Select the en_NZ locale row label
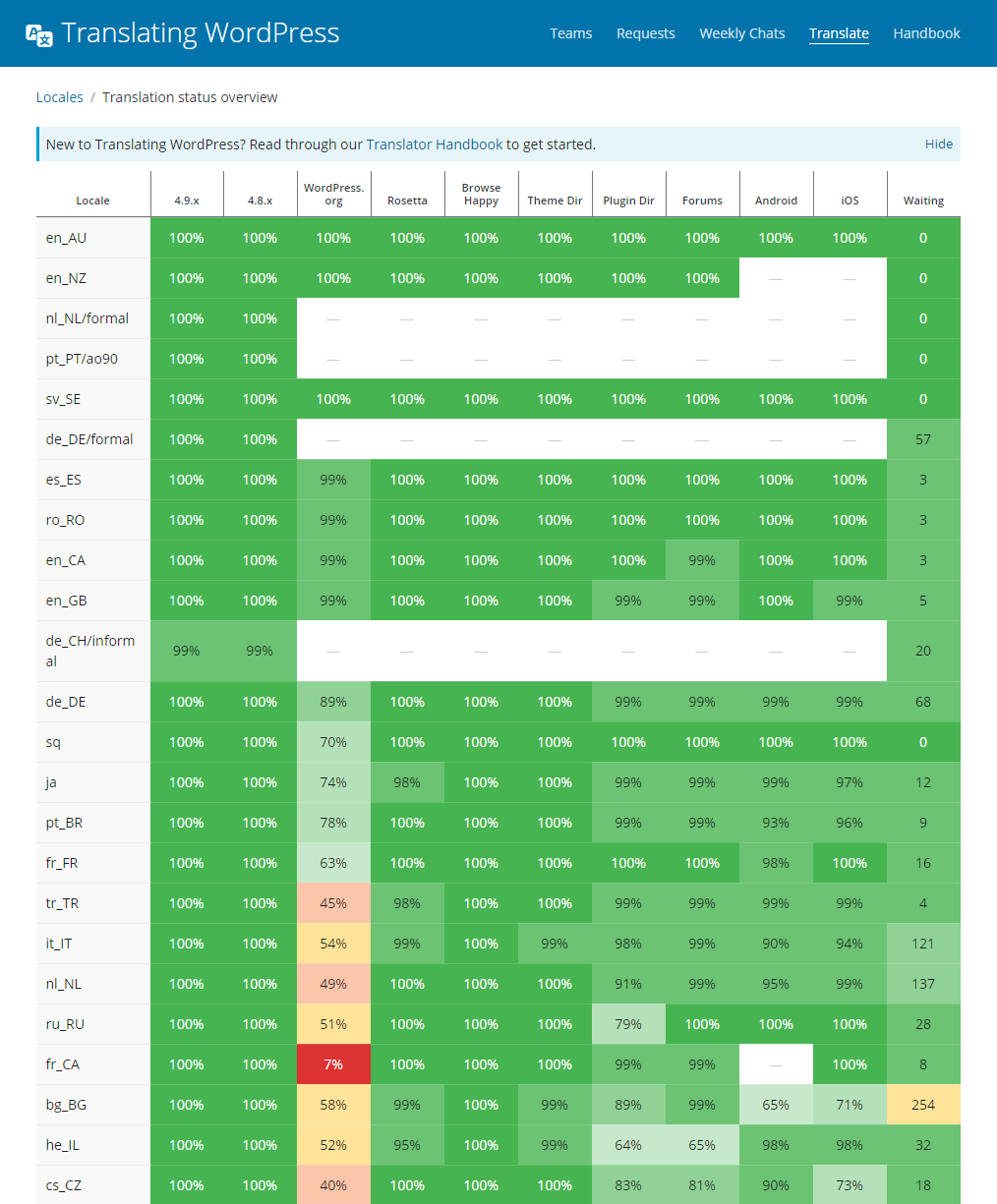Screen dimensions: 997x1204 [x=66, y=278]
